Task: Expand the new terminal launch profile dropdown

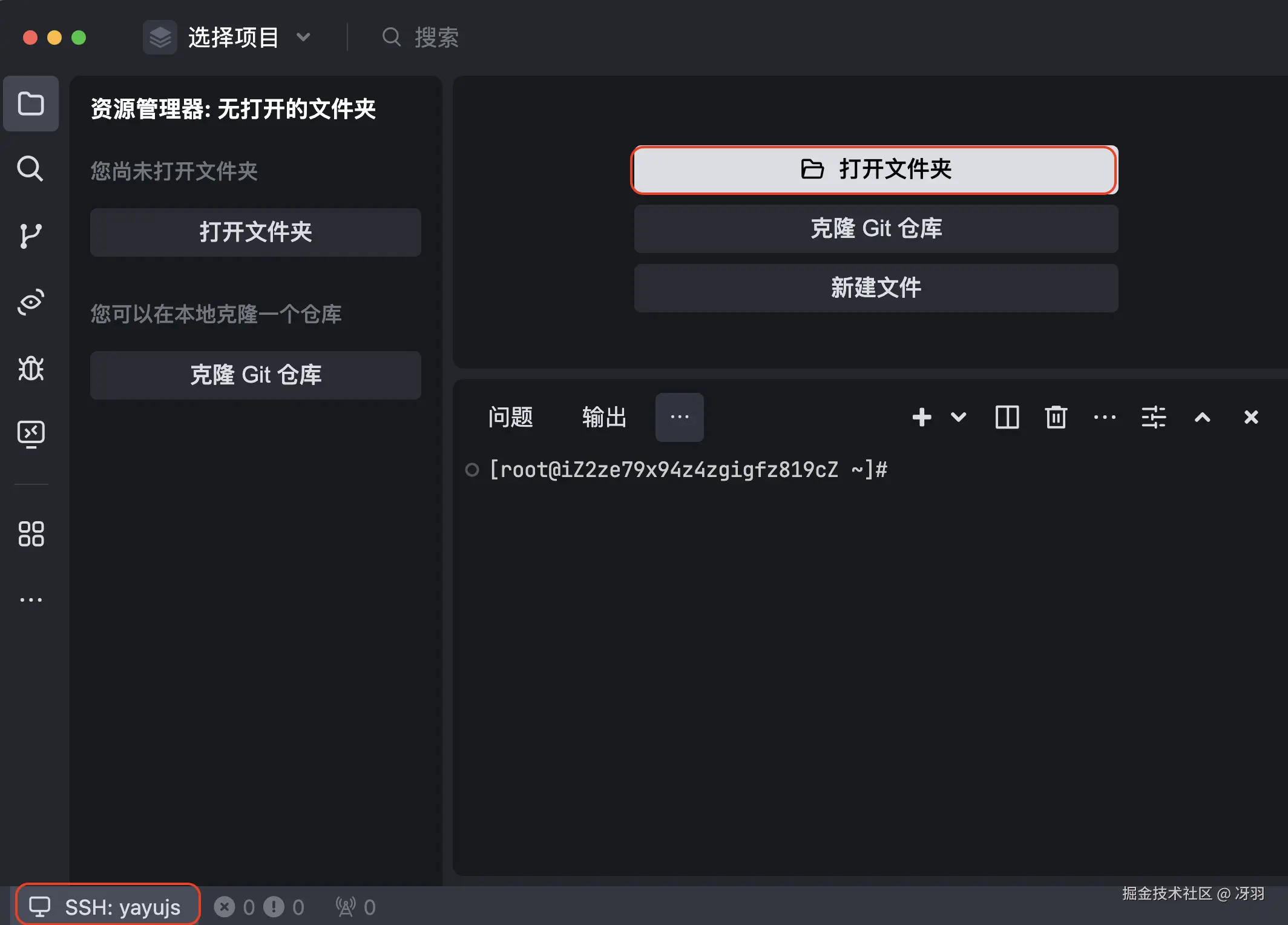Action: [959, 417]
